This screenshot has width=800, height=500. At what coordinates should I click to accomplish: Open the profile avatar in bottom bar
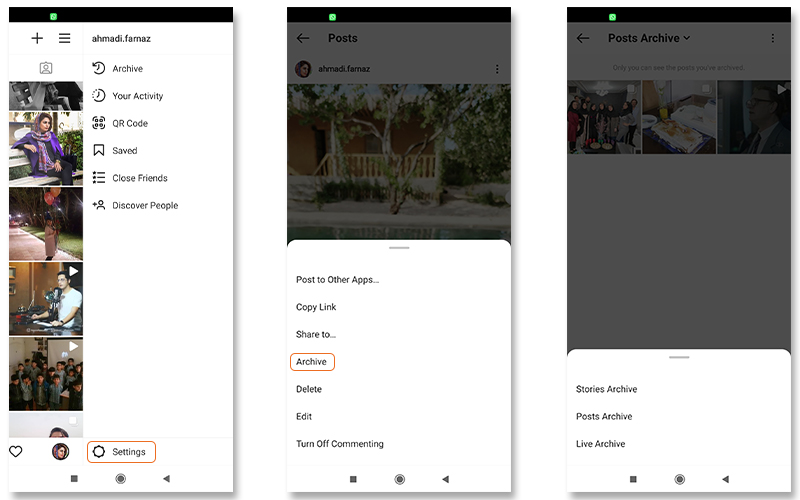(60, 452)
